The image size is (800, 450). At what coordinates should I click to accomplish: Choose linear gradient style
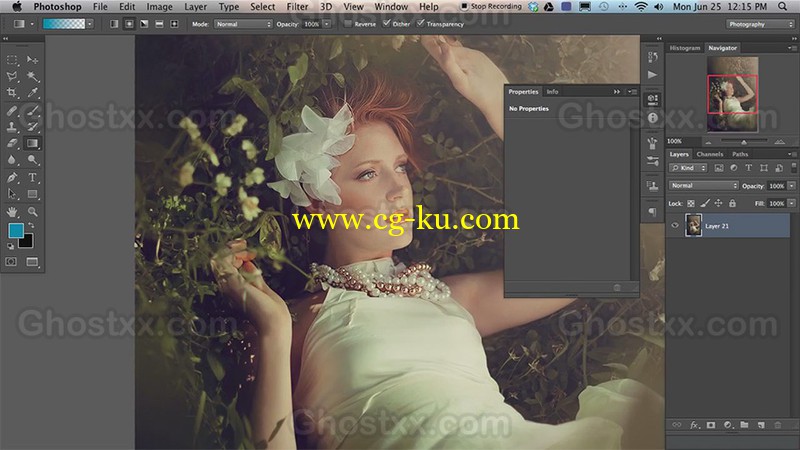point(114,24)
